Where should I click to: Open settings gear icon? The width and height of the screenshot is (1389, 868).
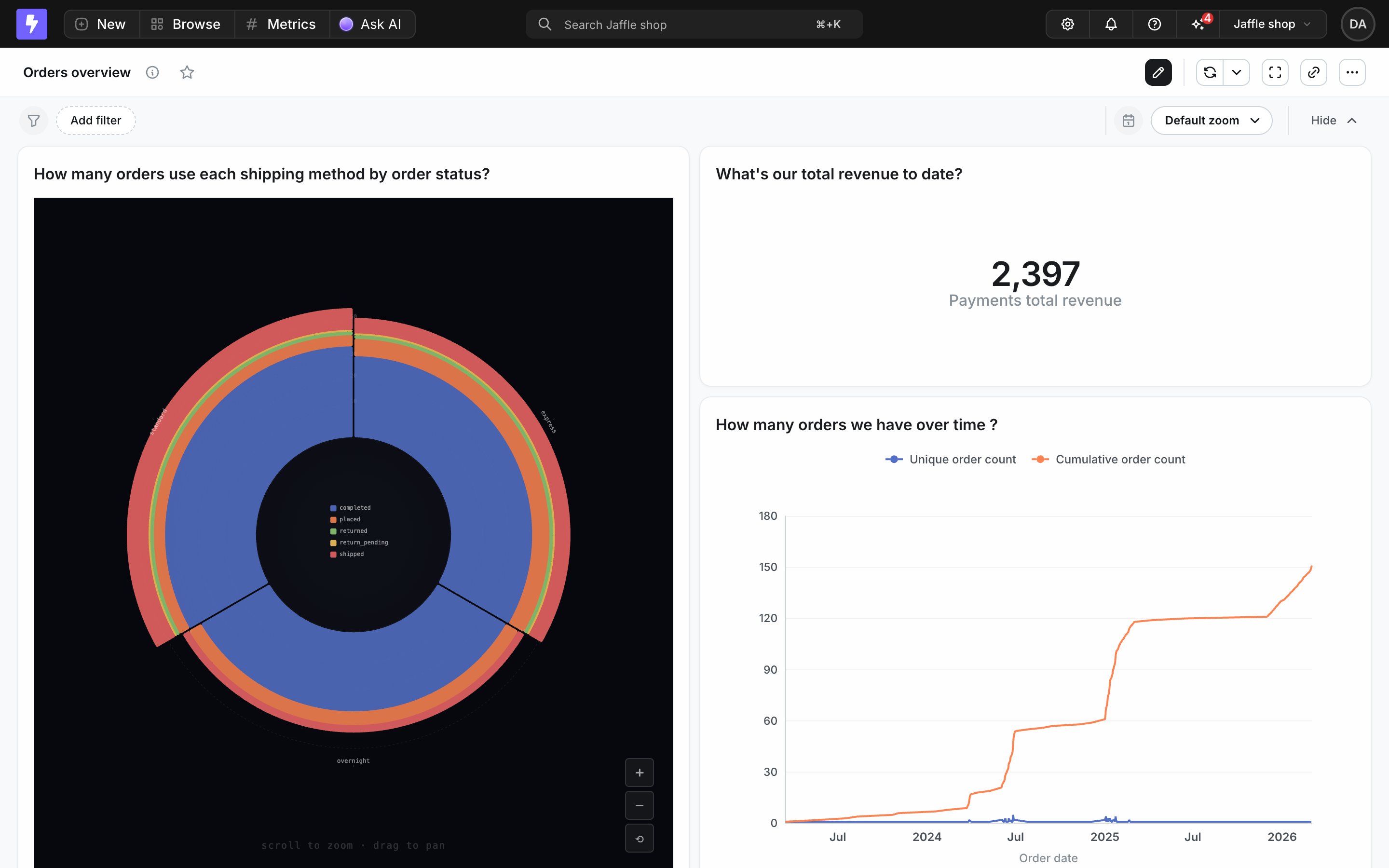pyautogui.click(x=1067, y=24)
